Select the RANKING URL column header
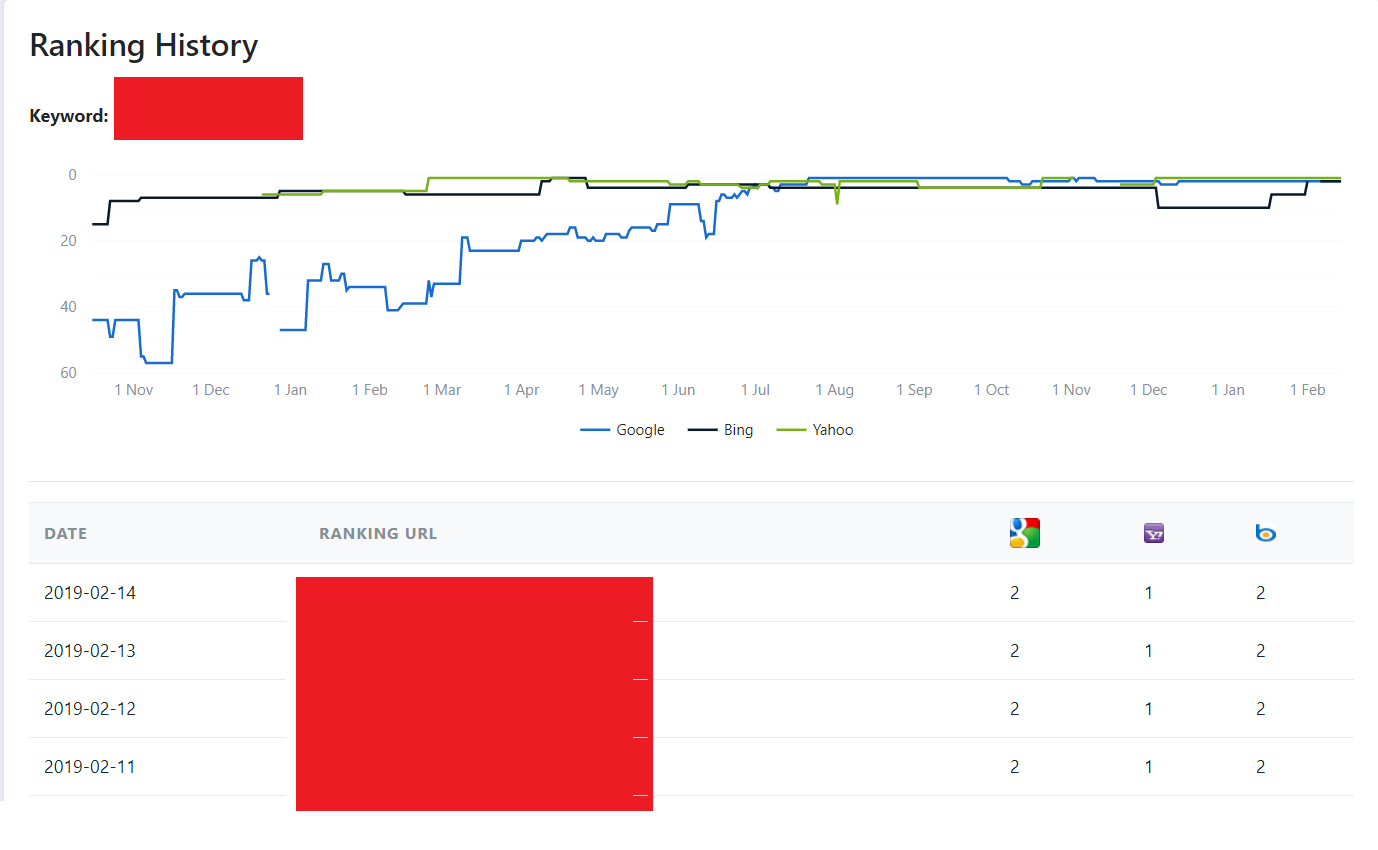The width and height of the screenshot is (1378, 850). [x=378, y=534]
